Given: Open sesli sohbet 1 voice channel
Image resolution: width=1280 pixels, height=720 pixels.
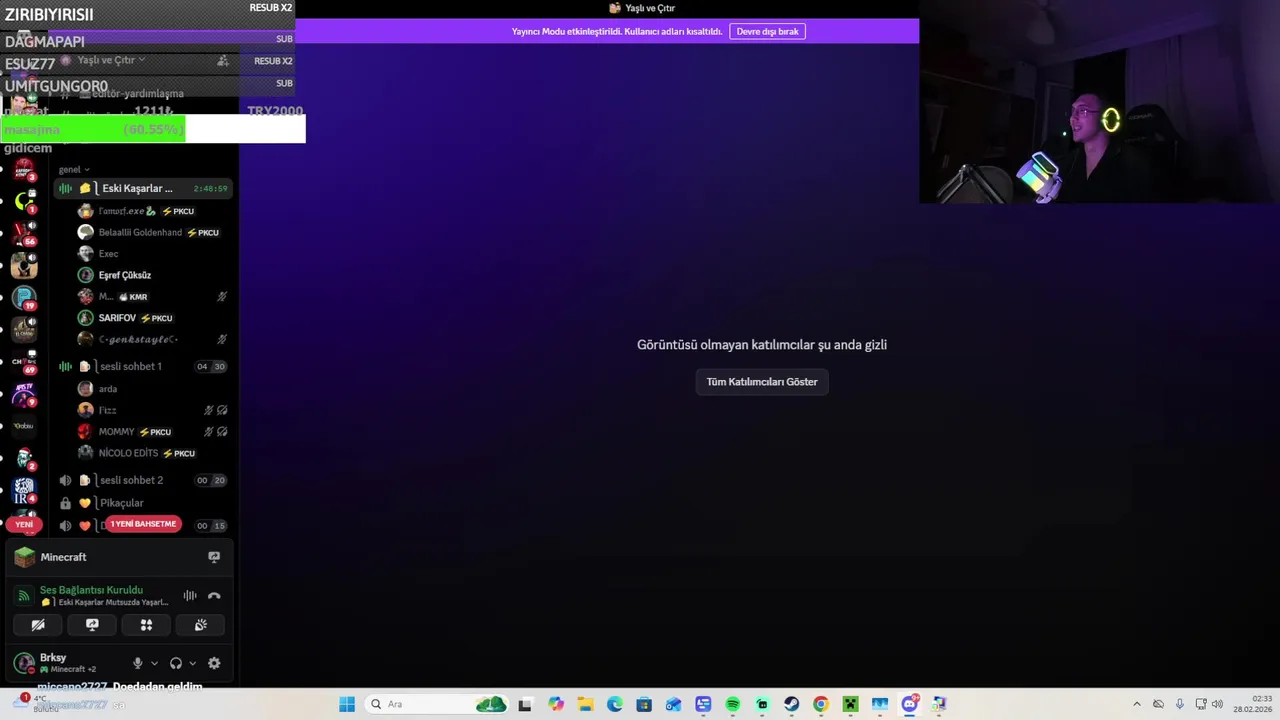Looking at the screenshot, I should pyautogui.click(x=143, y=366).
